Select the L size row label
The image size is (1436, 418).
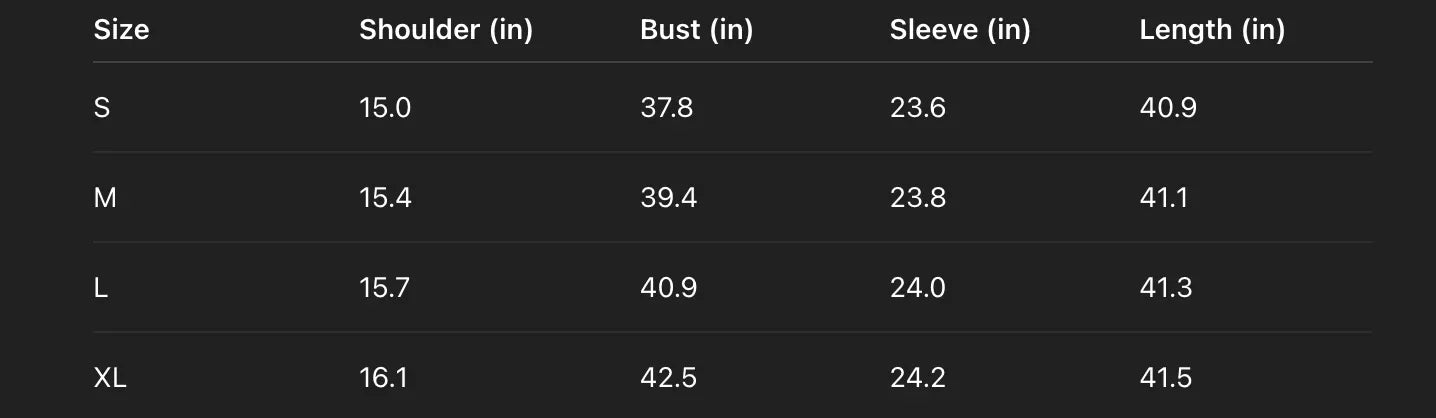[x=100, y=288]
